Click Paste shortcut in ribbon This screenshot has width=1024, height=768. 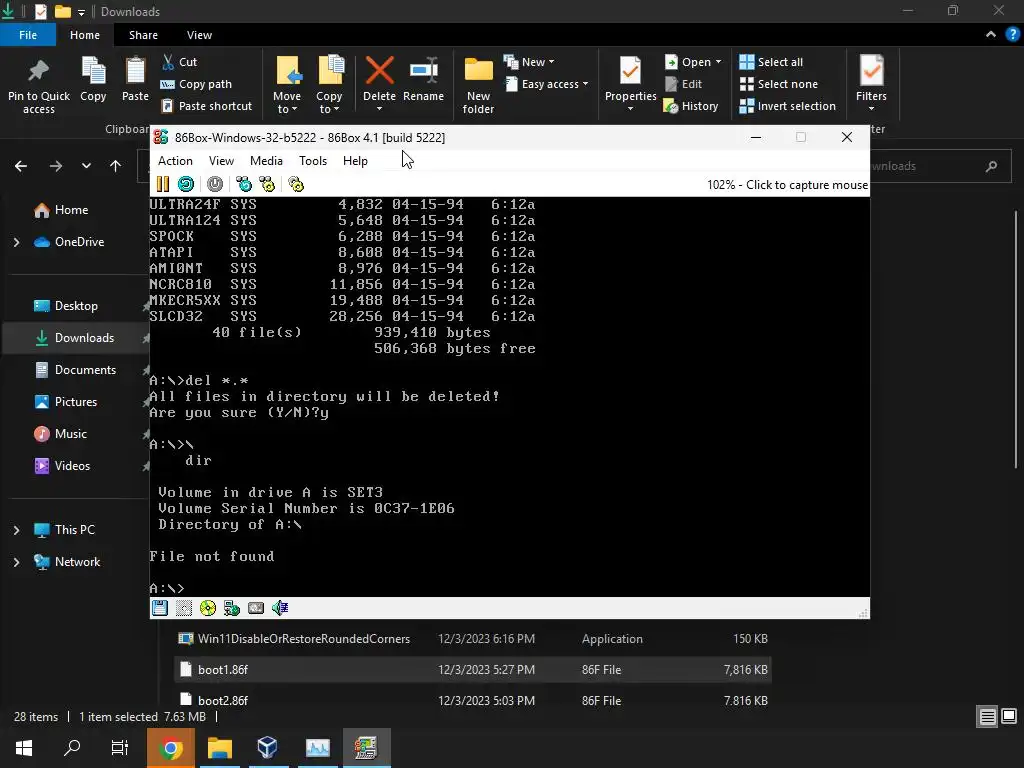pyautogui.click(x=206, y=106)
